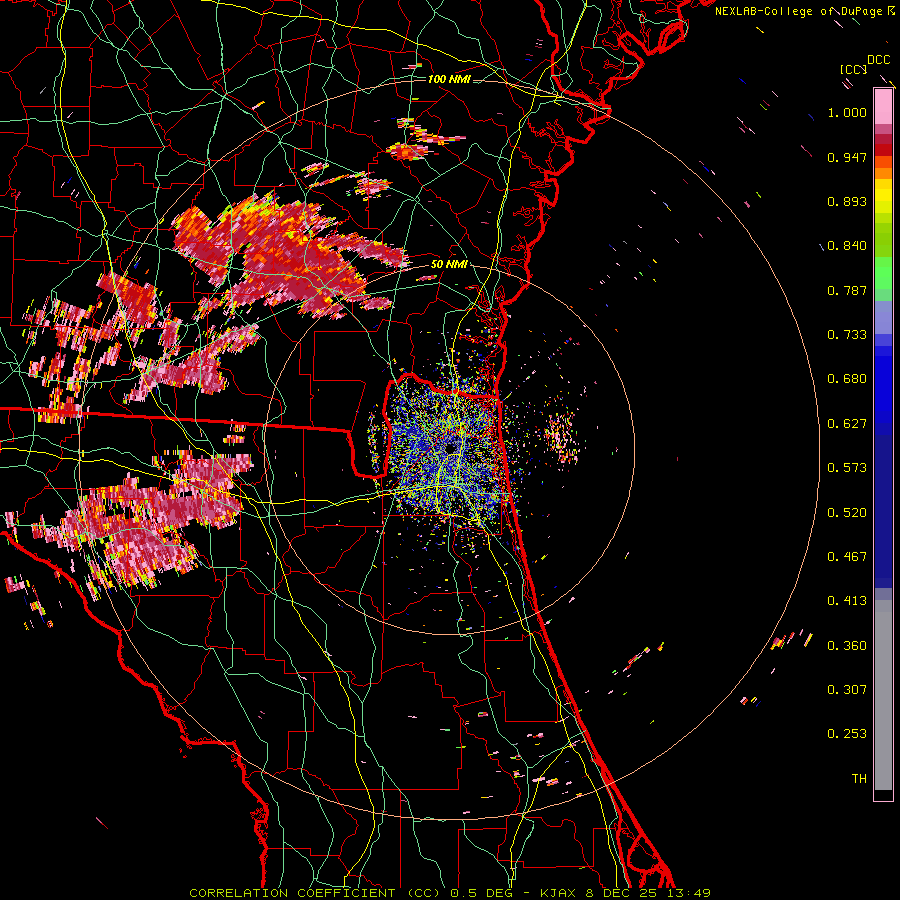Select the 0.840 legend value
The width and height of the screenshot is (900, 900).
pos(847,246)
